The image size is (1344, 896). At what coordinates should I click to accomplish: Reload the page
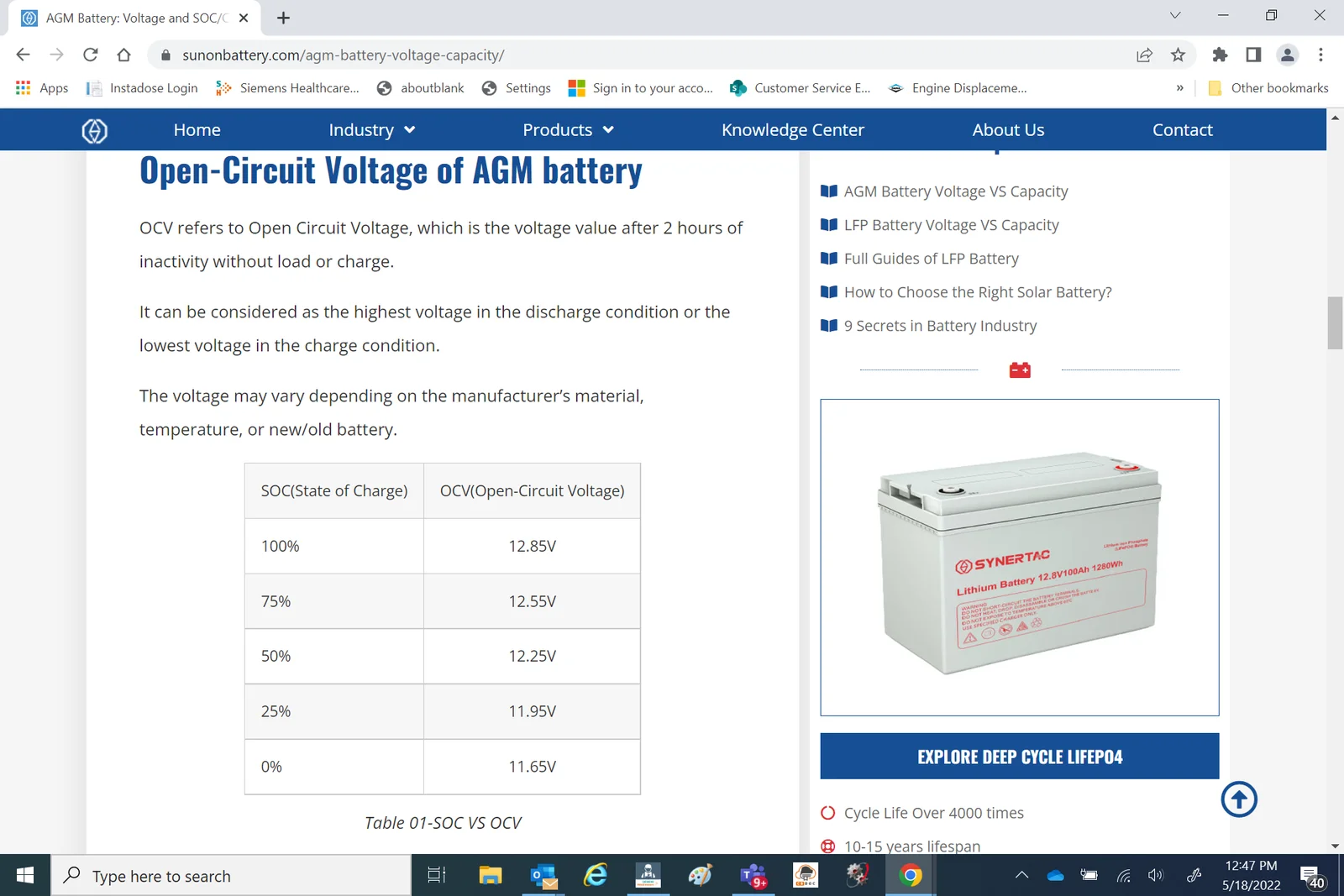tap(91, 55)
